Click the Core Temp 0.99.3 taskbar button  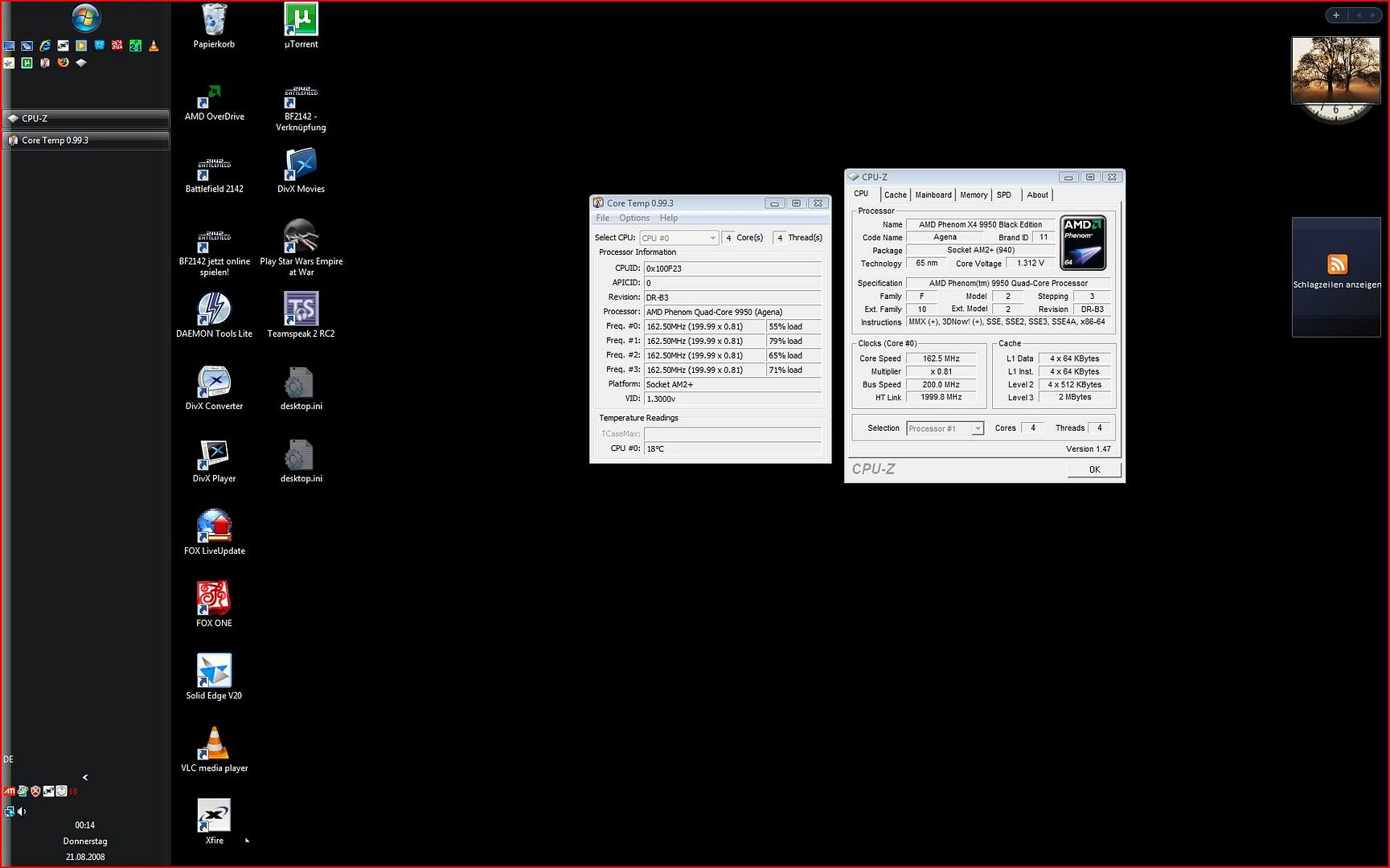pyautogui.click(x=86, y=140)
